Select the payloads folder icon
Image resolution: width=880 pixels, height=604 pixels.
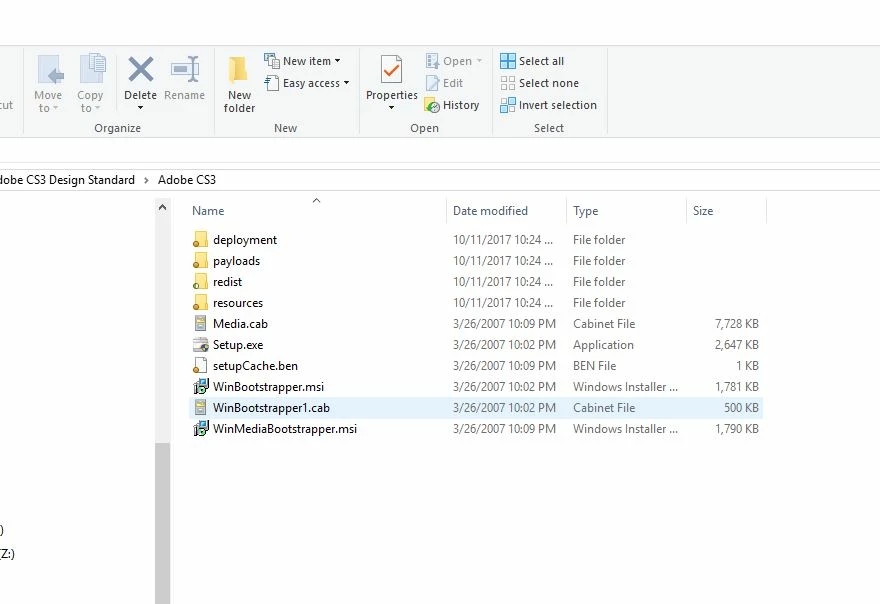(x=200, y=260)
